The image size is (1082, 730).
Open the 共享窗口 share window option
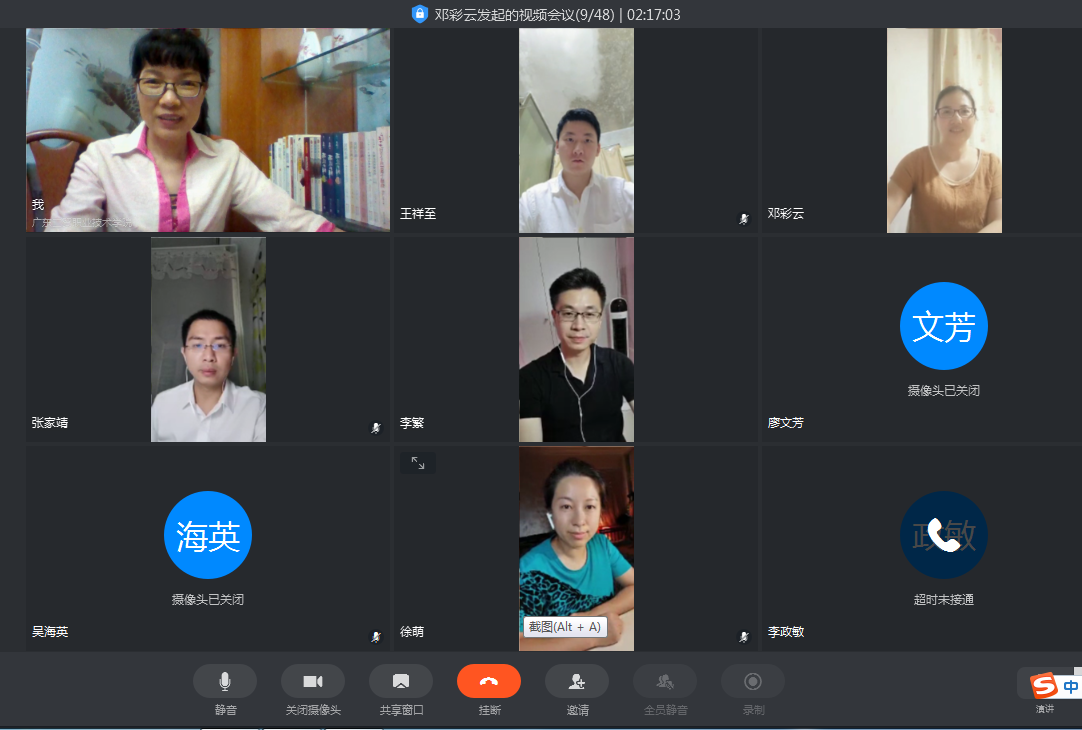(401, 681)
